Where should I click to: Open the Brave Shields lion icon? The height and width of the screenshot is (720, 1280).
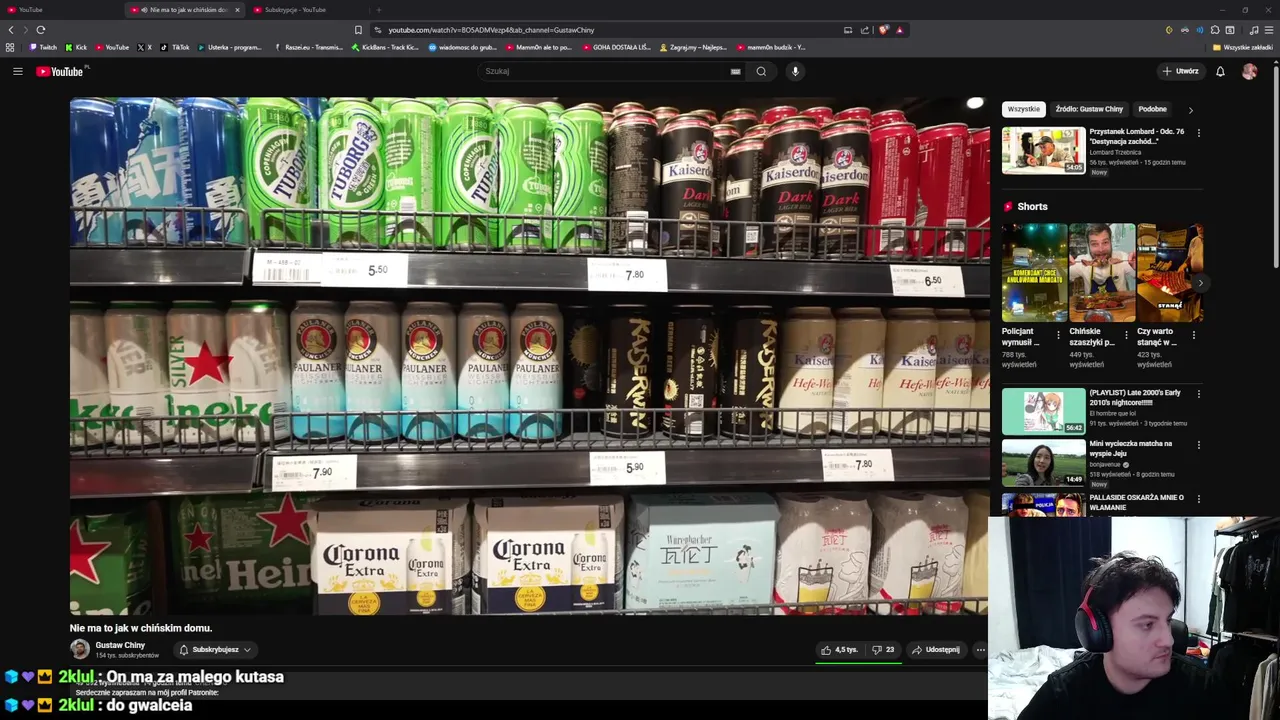(x=883, y=30)
